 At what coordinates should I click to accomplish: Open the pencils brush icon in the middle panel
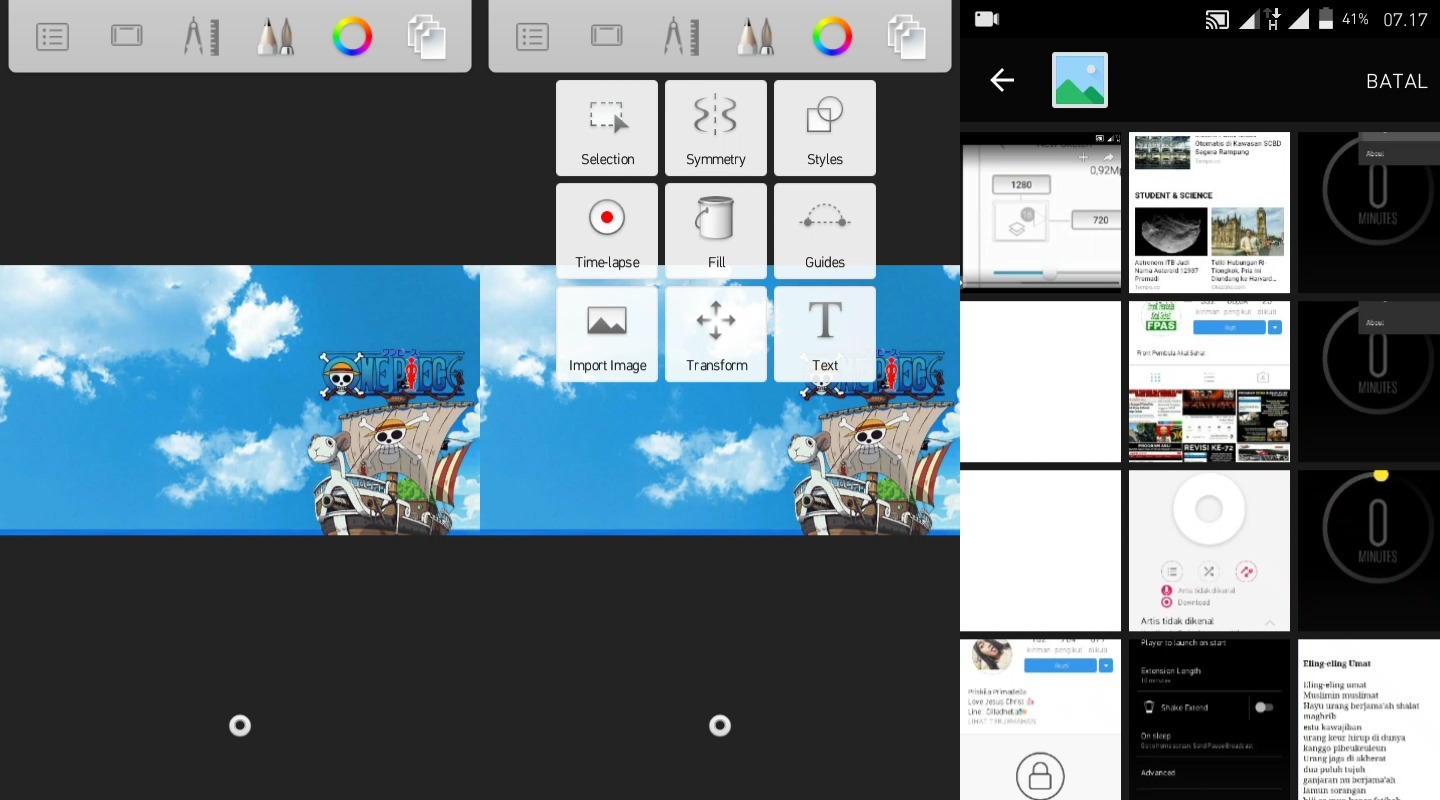(755, 37)
